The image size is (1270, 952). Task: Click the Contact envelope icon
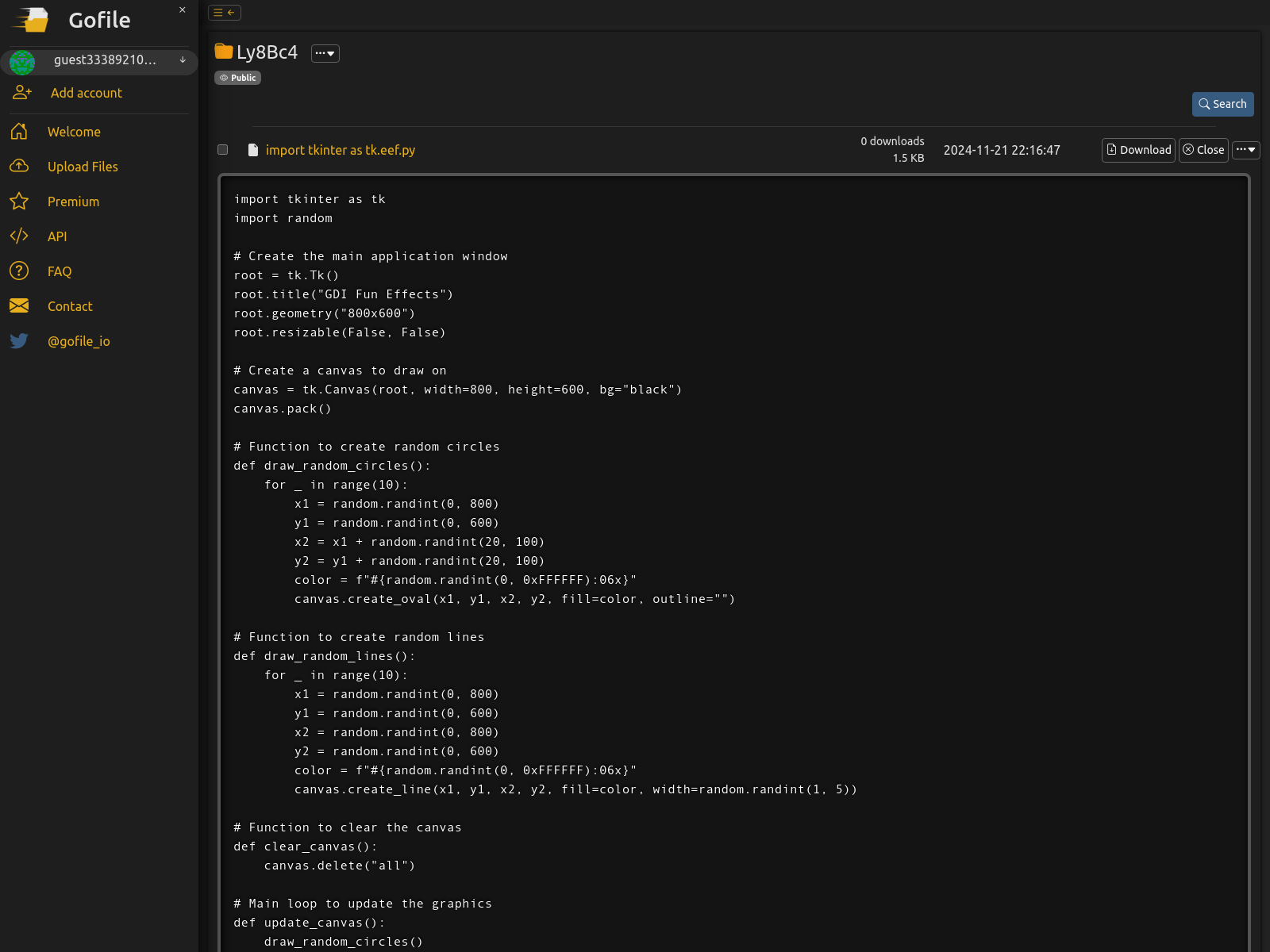click(x=19, y=306)
